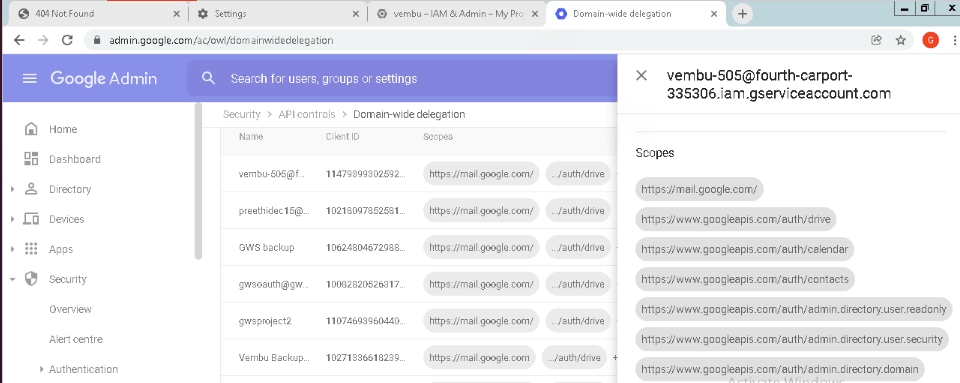Click the Security breadcrumb link
The height and width of the screenshot is (383, 960).
(x=241, y=114)
